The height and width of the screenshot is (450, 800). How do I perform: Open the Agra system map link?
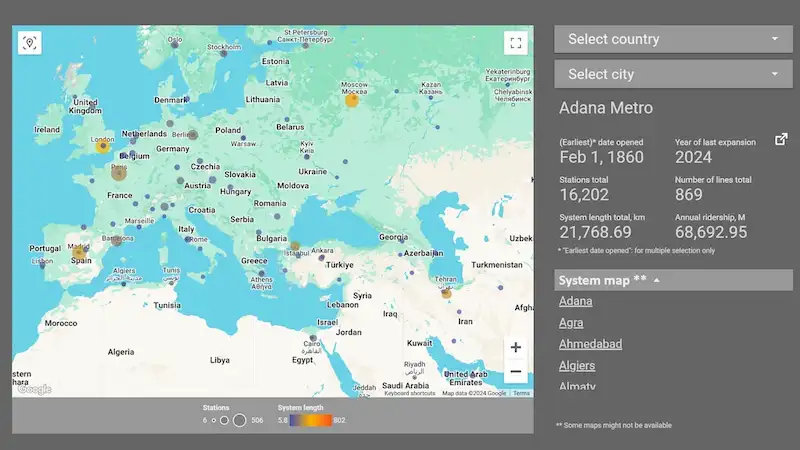point(571,322)
